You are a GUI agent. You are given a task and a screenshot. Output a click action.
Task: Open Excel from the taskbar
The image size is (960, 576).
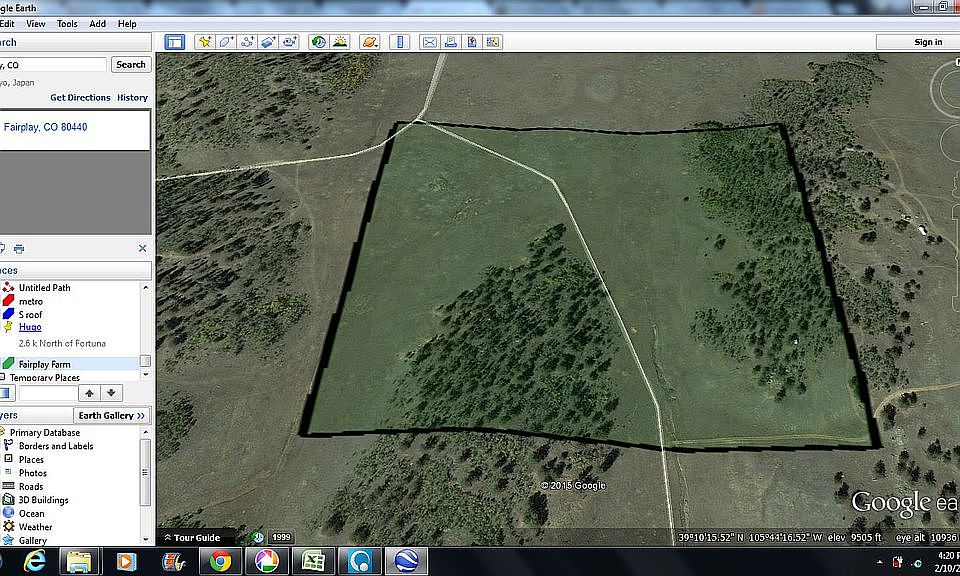click(x=313, y=561)
